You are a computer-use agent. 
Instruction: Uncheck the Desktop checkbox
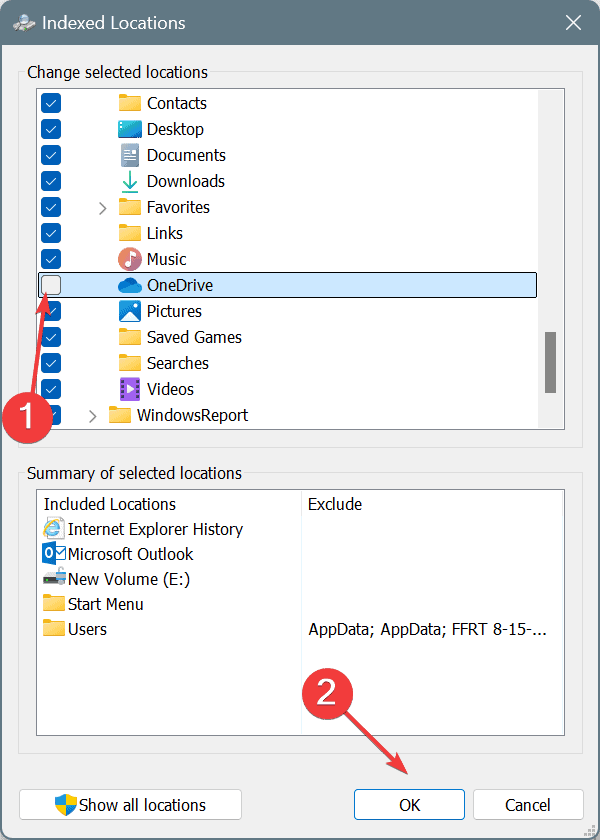pyautogui.click(x=51, y=129)
